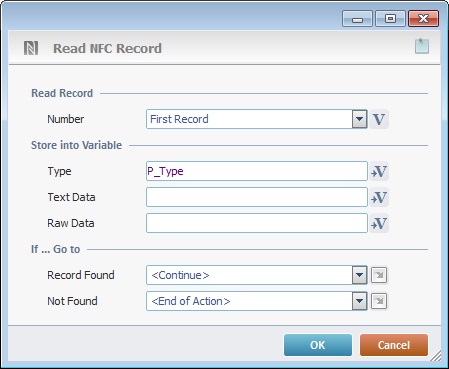Click the Type field containing P_Type
Image resolution: width=449 pixels, height=369 pixels.
[x=257, y=171]
